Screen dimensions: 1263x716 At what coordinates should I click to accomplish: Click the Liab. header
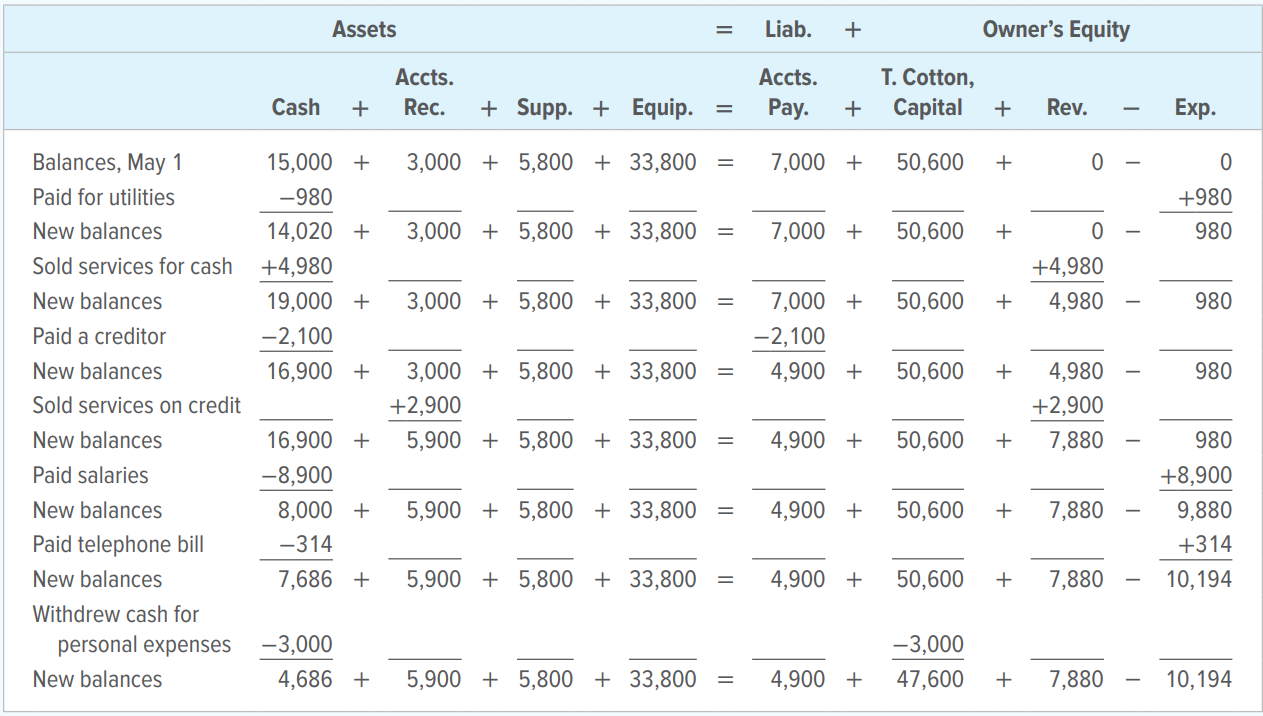point(788,30)
